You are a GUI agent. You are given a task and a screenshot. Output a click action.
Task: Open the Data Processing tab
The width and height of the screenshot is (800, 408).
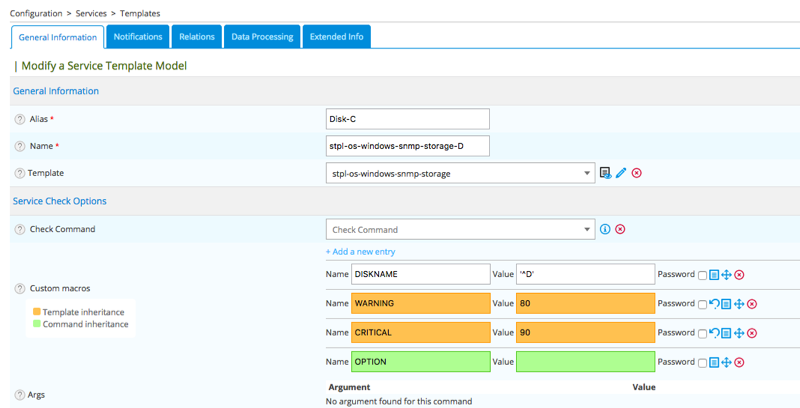click(x=262, y=37)
